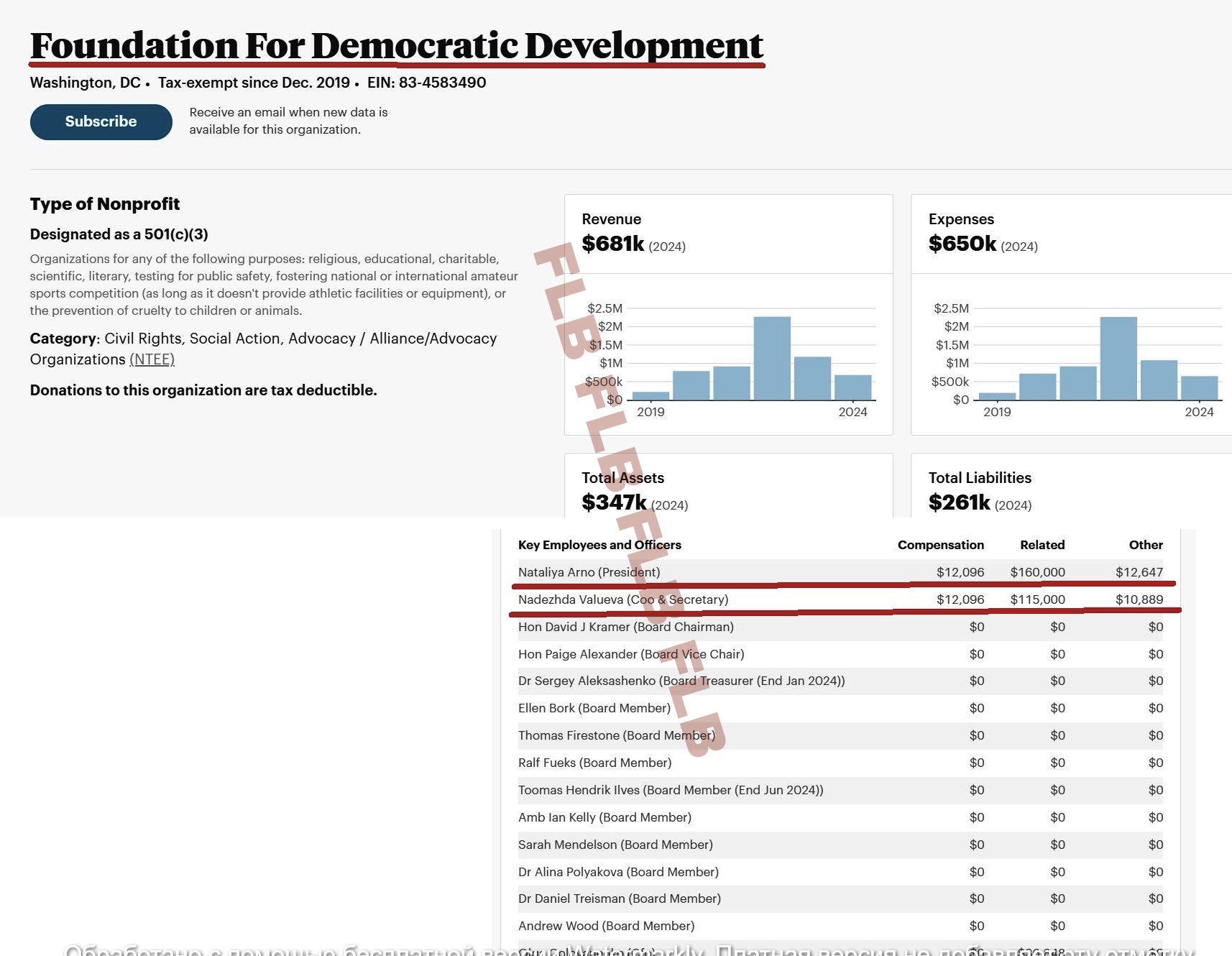Click Hon David J Kramer board chairman entry
The height and width of the screenshot is (956, 1232).
(625, 627)
